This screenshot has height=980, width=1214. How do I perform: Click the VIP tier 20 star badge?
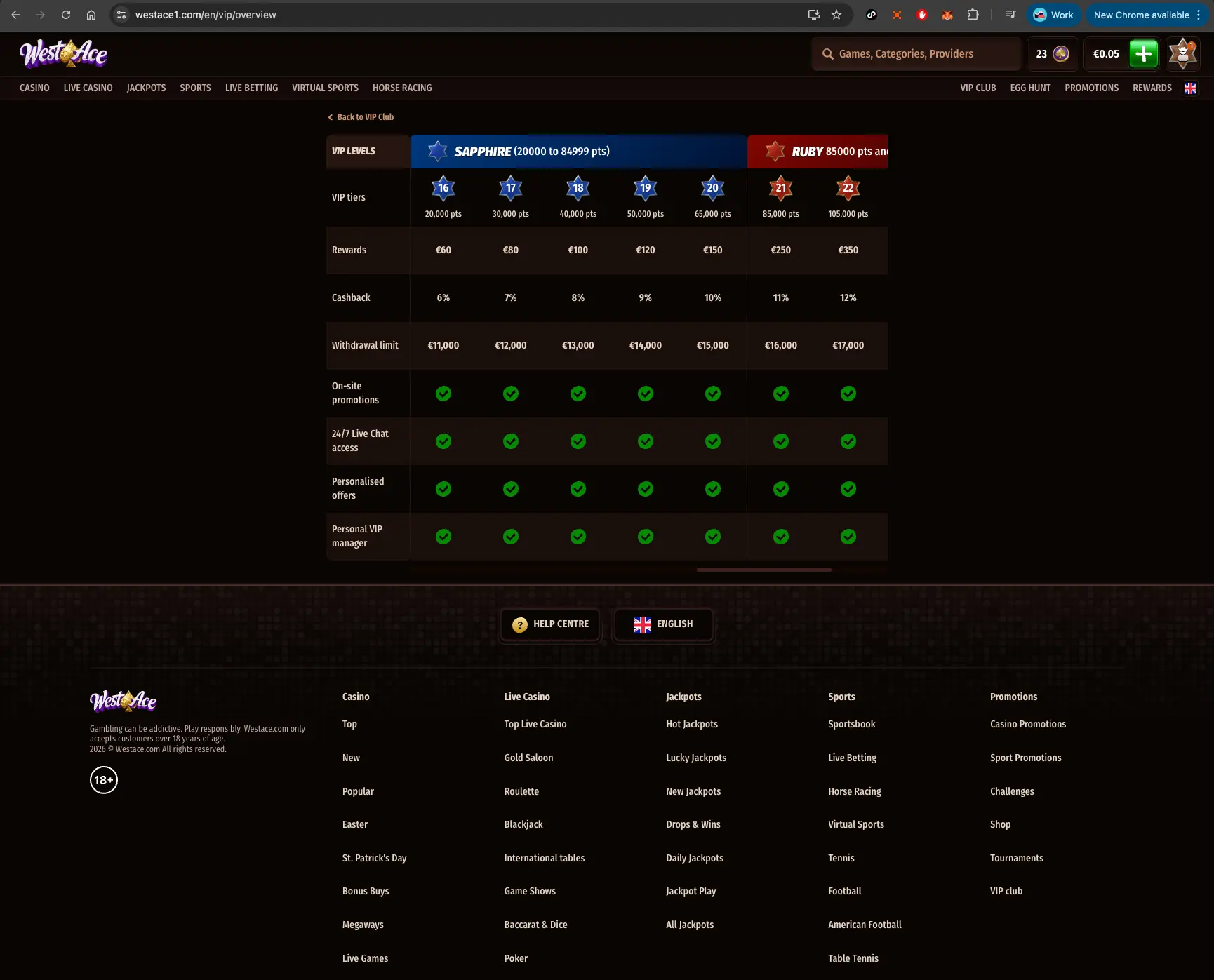[713, 188]
